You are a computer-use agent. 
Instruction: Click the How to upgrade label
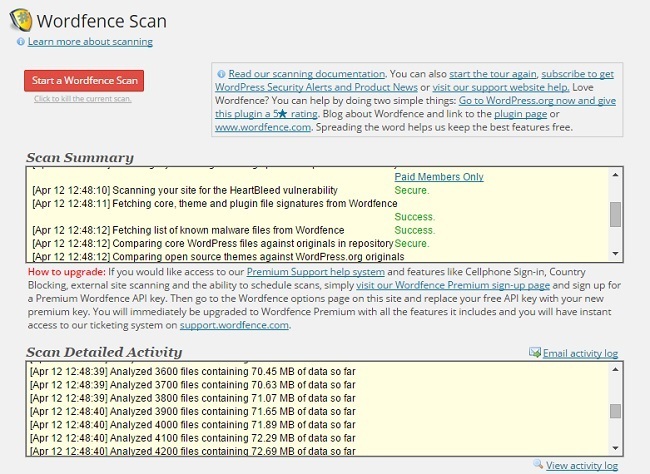(x=67, y=272)
